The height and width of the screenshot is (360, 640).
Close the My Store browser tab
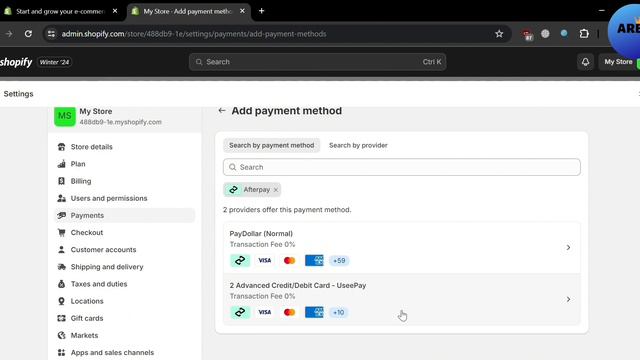(x=242, y=11)
